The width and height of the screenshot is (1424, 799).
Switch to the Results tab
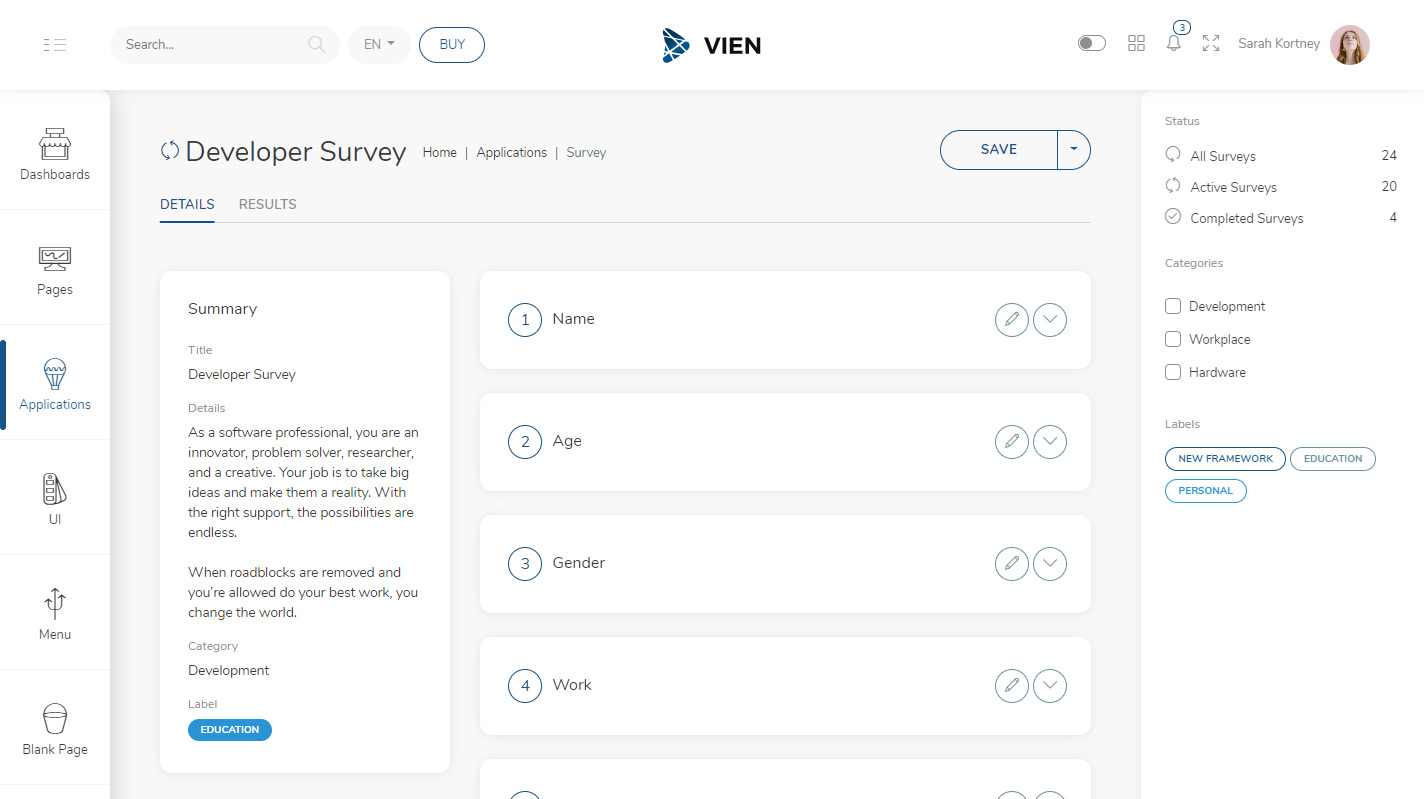point(267,204)
